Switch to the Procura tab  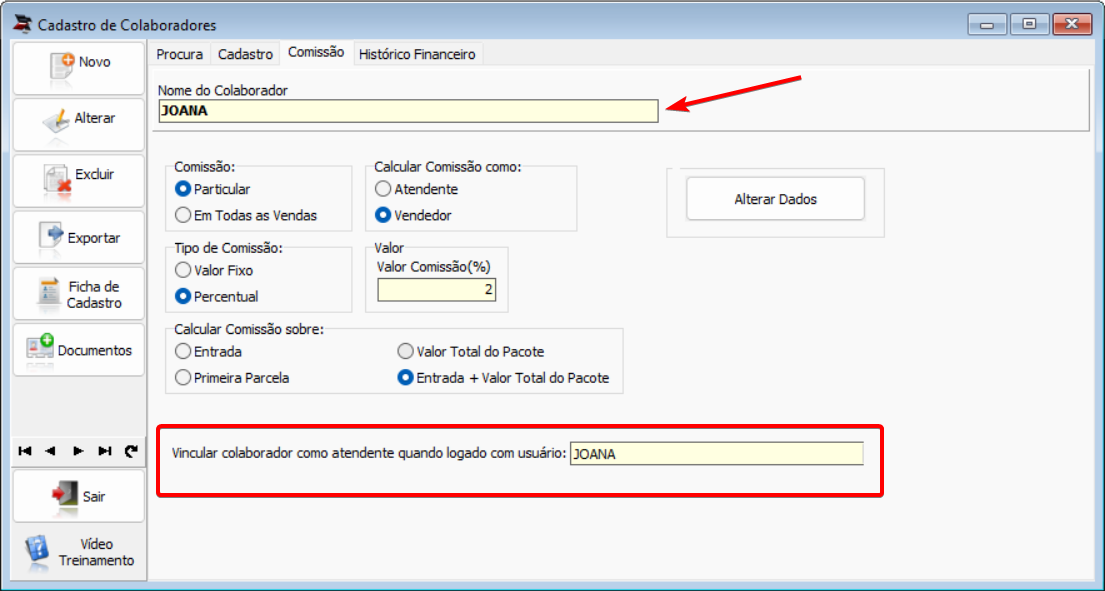[x=180, y=54]
